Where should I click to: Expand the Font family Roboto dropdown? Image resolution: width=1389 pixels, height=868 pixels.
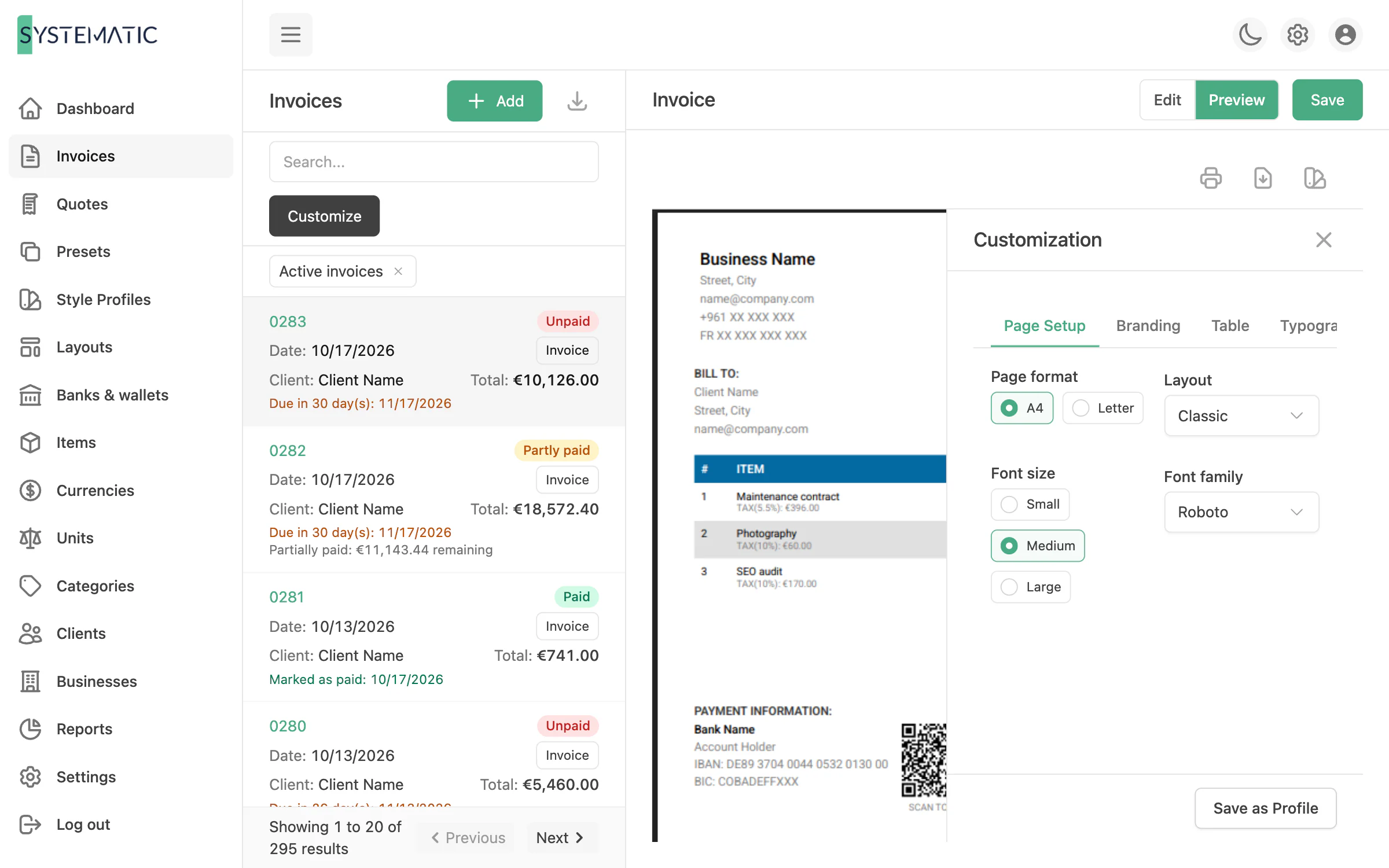(1241, 512)
